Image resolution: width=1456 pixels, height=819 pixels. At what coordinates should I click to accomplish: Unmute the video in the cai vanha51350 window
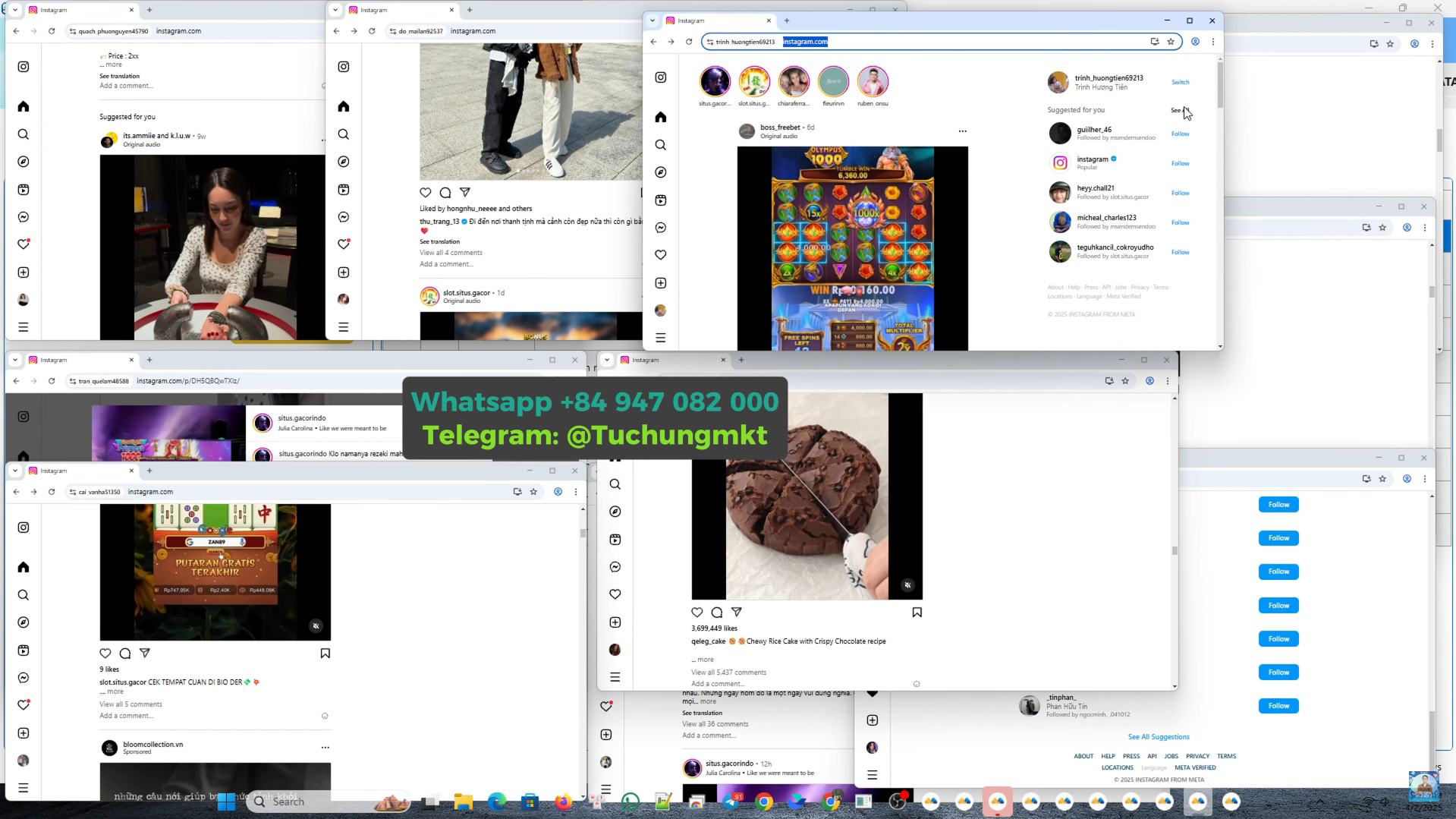click(x=316, y=626)
